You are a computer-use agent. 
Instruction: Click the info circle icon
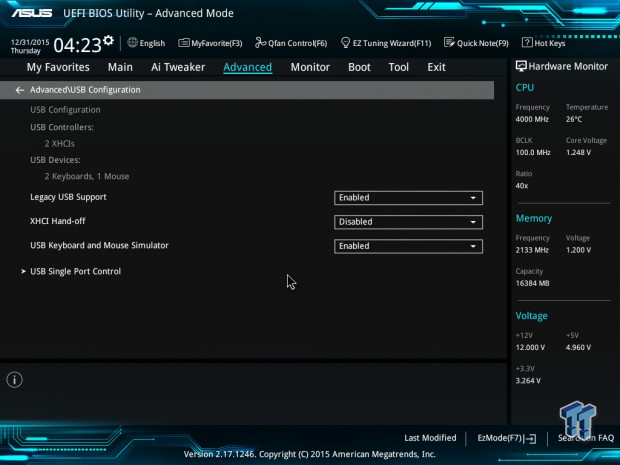pyautogui.click(x=15, y=380)
